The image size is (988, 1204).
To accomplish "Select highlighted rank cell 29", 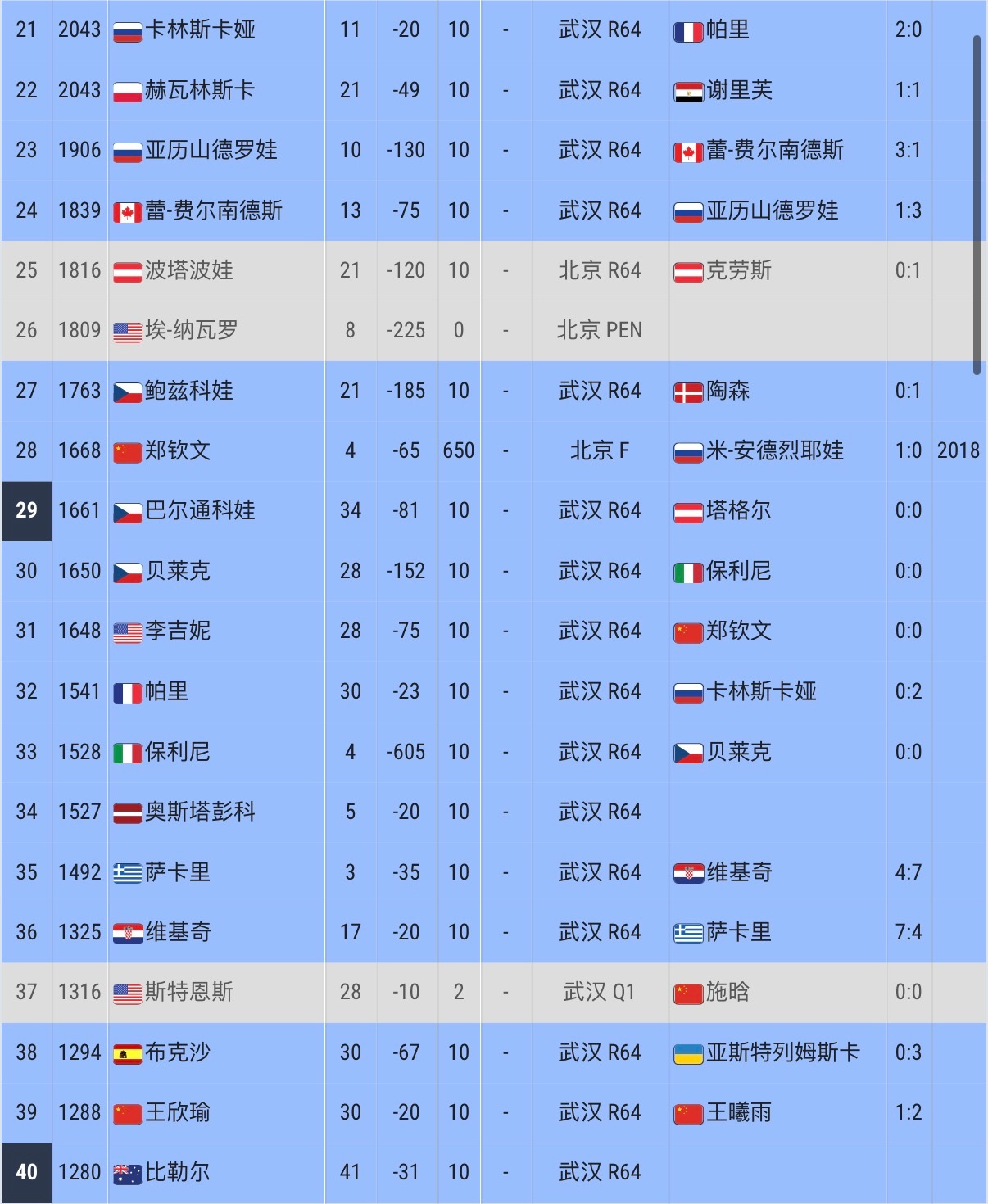I will (26, 511).
